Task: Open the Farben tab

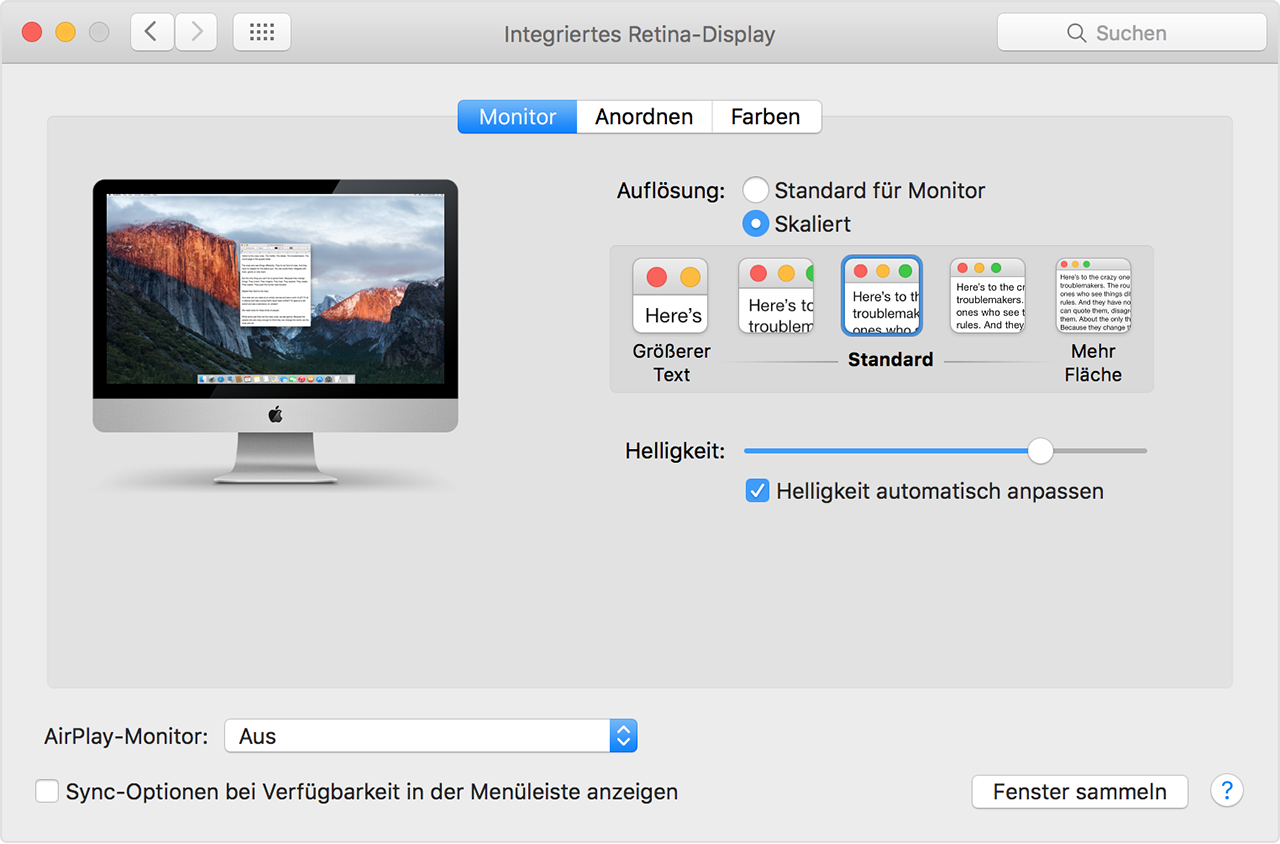Action: (x=766, y=117)
